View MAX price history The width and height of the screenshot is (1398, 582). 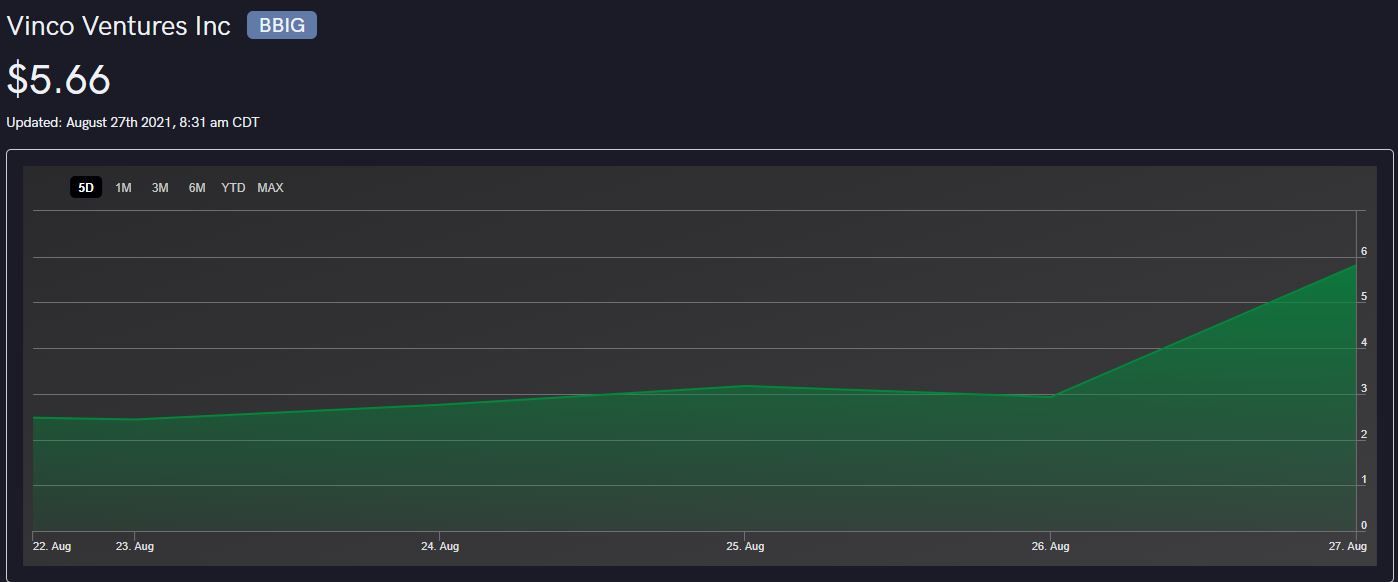[x=270, y=188]
